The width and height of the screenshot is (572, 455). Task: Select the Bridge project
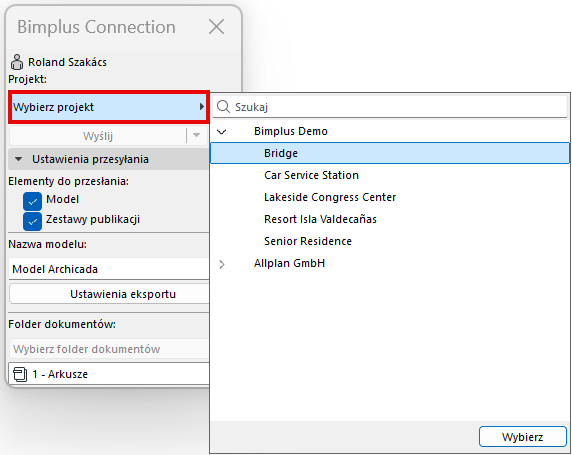click(x=390, y=153)
